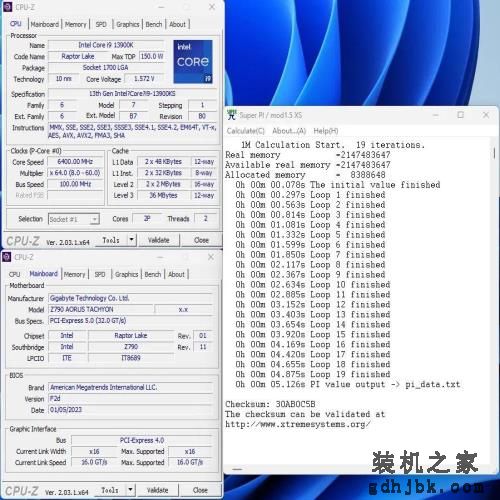Screen dimensions: 500x500
Task: Click the Threads count value 2
Action: 206,219
